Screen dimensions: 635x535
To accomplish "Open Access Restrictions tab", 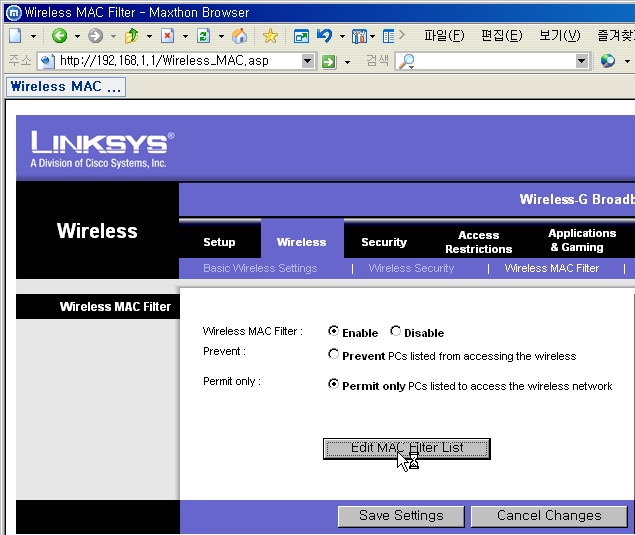I will point(479,242).
